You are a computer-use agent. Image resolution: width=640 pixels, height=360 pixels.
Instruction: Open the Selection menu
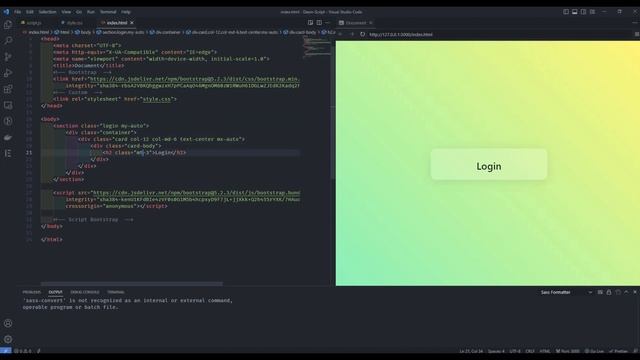click(47, 12)
